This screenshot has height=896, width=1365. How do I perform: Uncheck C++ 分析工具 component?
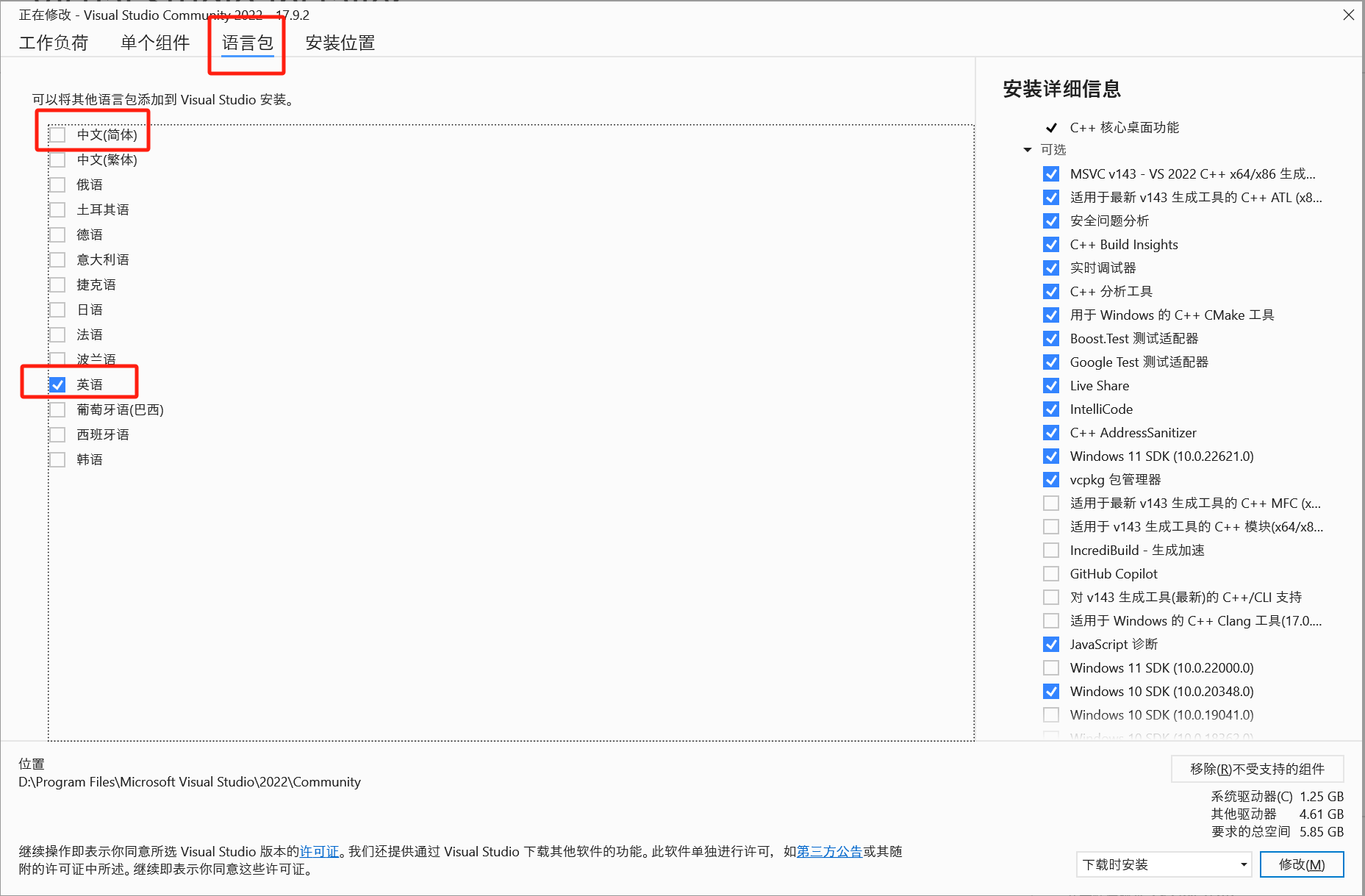(1051, 292)
